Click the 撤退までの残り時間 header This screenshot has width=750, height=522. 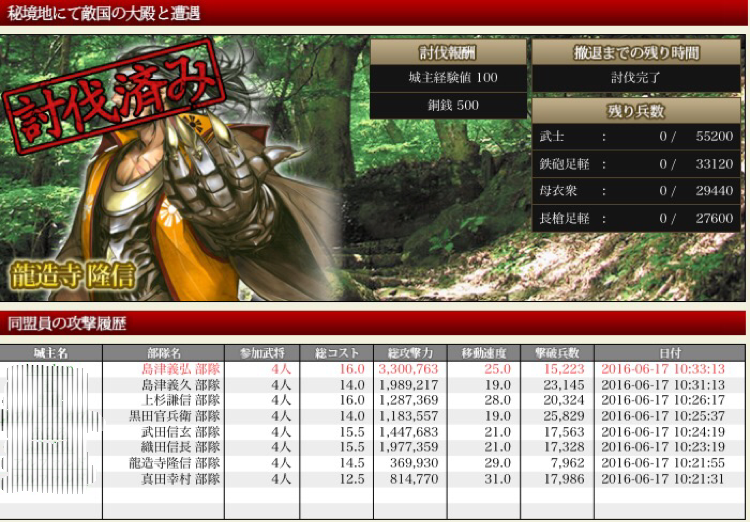(x=636, y=52)
